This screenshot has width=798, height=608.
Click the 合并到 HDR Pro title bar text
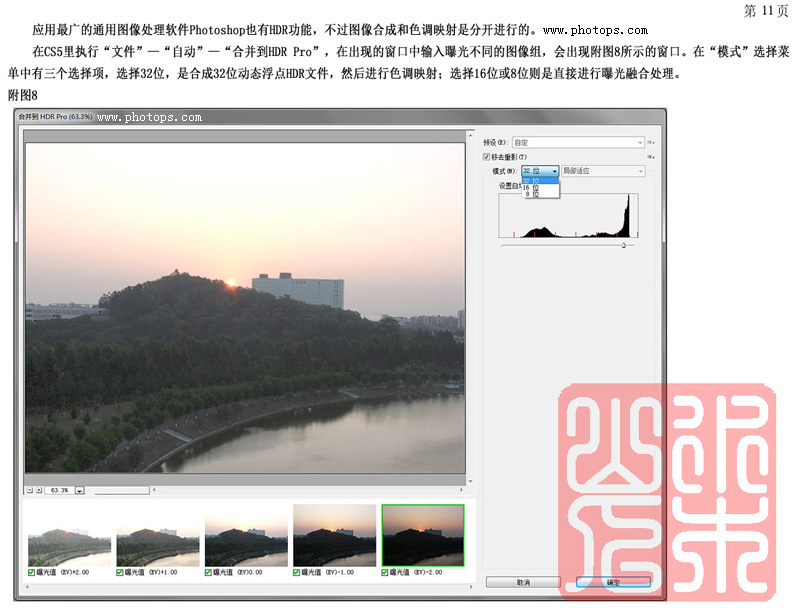55,117
